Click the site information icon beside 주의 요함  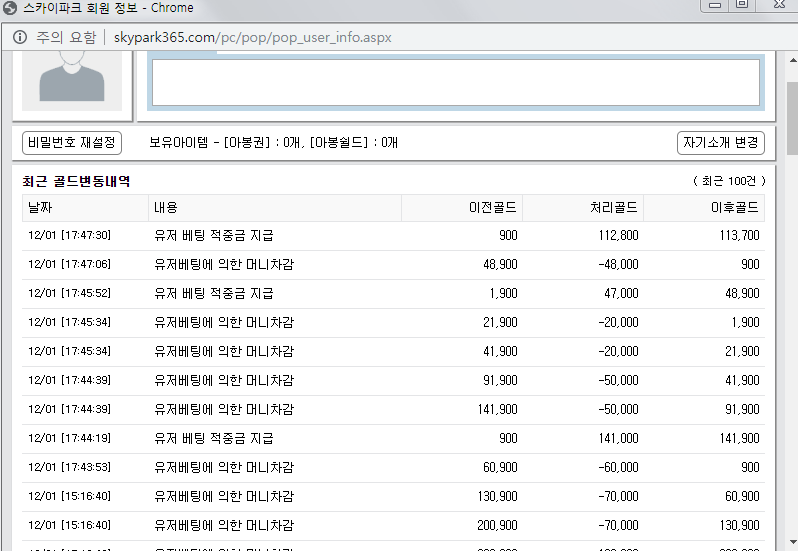(x=19, y=37)
